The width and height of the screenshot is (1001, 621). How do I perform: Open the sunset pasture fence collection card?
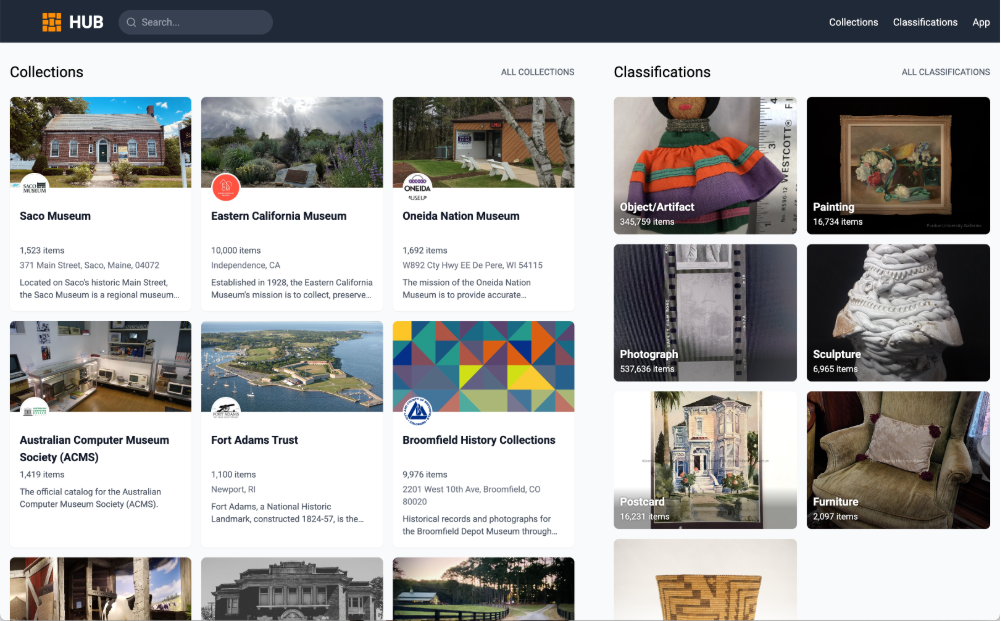click(483, 588)
